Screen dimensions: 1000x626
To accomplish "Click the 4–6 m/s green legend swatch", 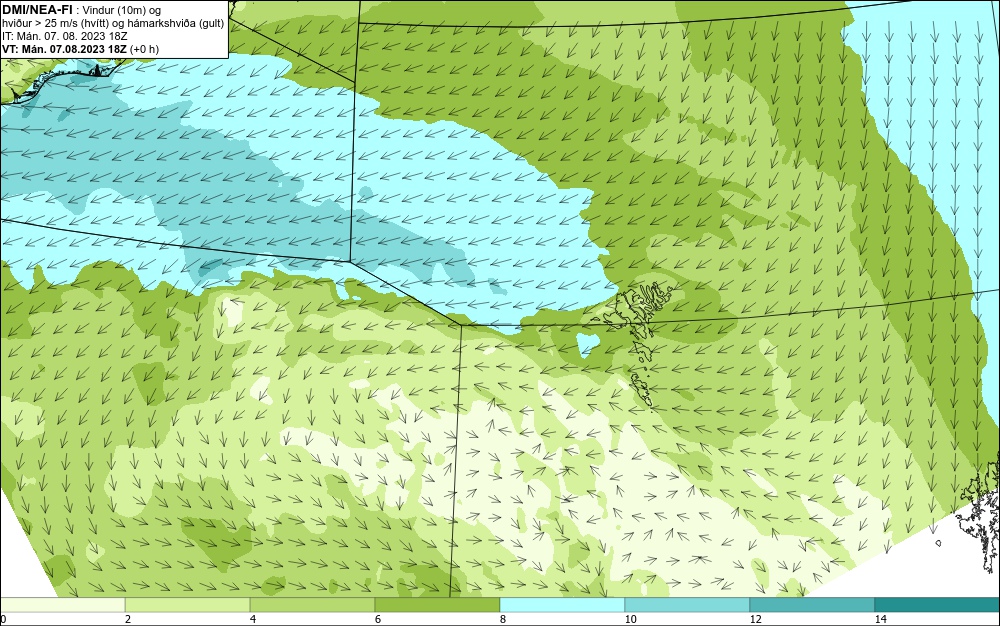I will 312,605.
